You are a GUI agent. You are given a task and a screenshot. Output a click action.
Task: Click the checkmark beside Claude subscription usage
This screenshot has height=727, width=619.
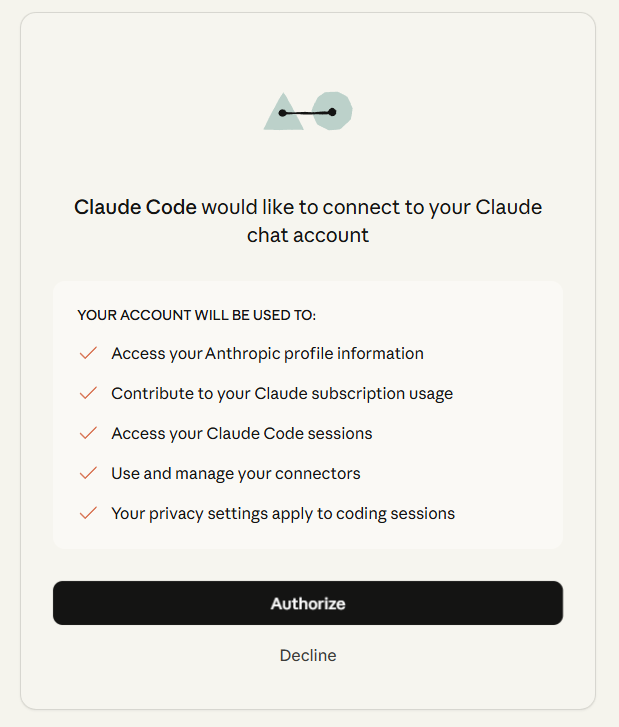coord(88,393)
